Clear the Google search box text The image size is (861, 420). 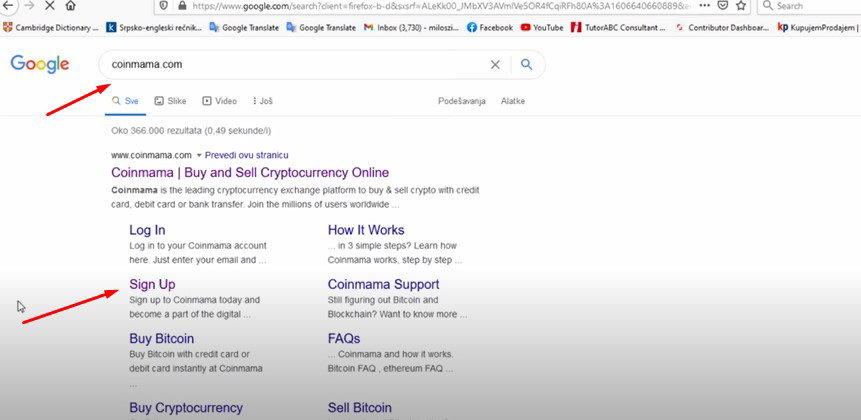click(x=495, y=65)
